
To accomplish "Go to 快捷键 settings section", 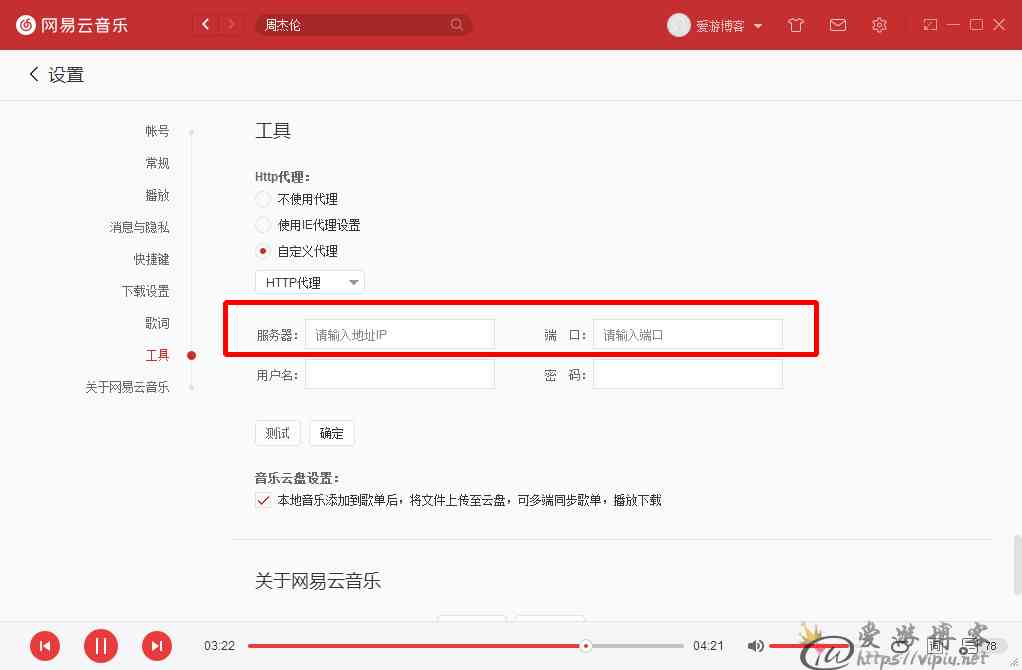I will point(151,259).
